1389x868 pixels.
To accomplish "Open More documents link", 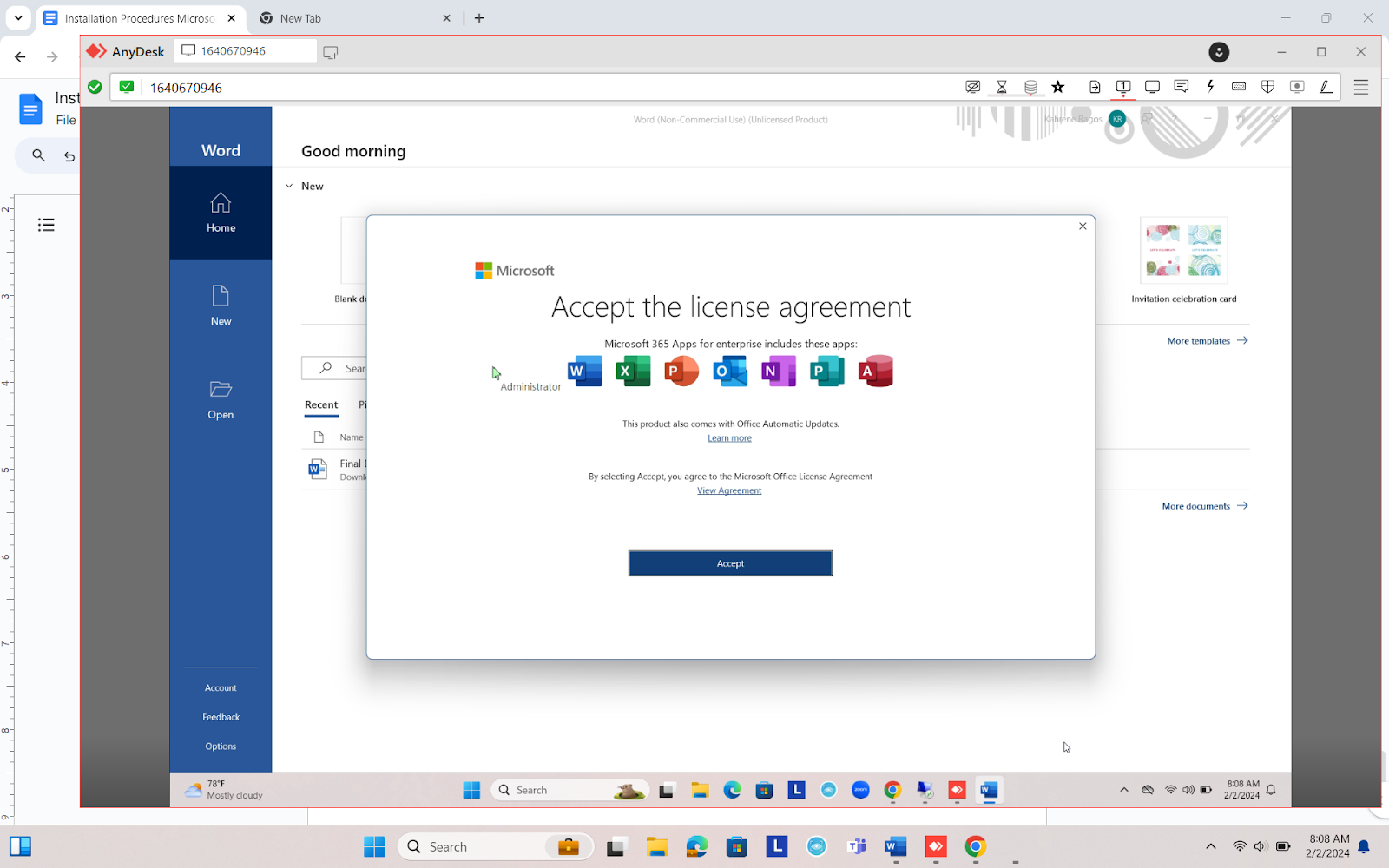I will pos(1205,506).
